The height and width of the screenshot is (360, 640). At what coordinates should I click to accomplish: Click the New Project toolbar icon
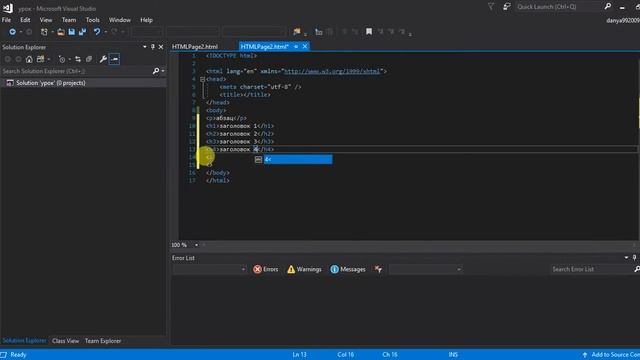tap(44, 32)
